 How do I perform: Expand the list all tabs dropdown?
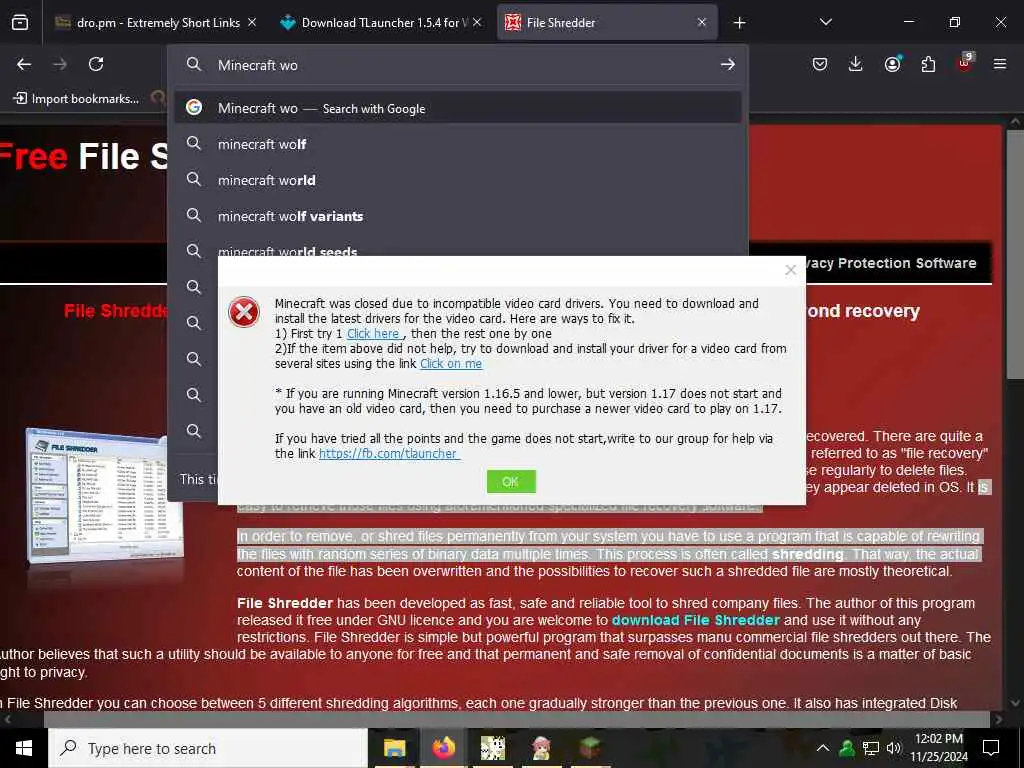[x=825, y=22]
